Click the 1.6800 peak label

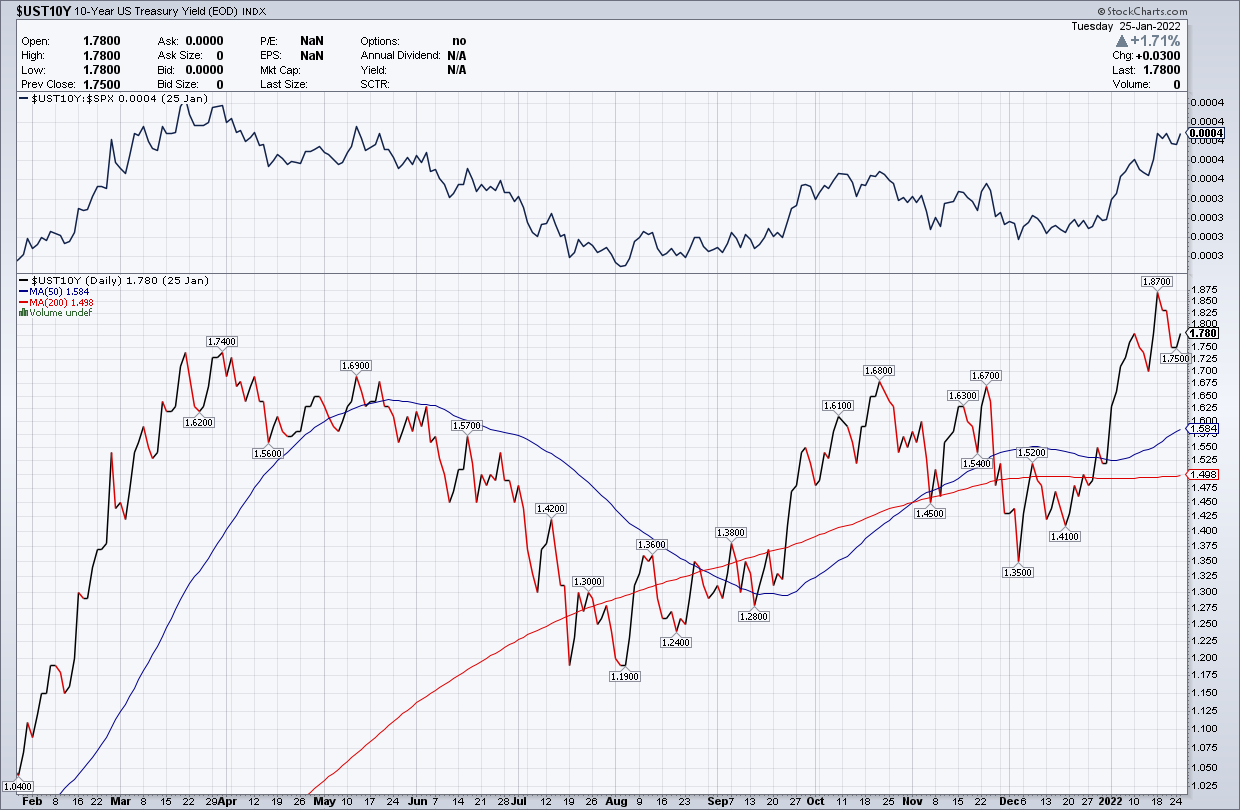tap(878, 371)
